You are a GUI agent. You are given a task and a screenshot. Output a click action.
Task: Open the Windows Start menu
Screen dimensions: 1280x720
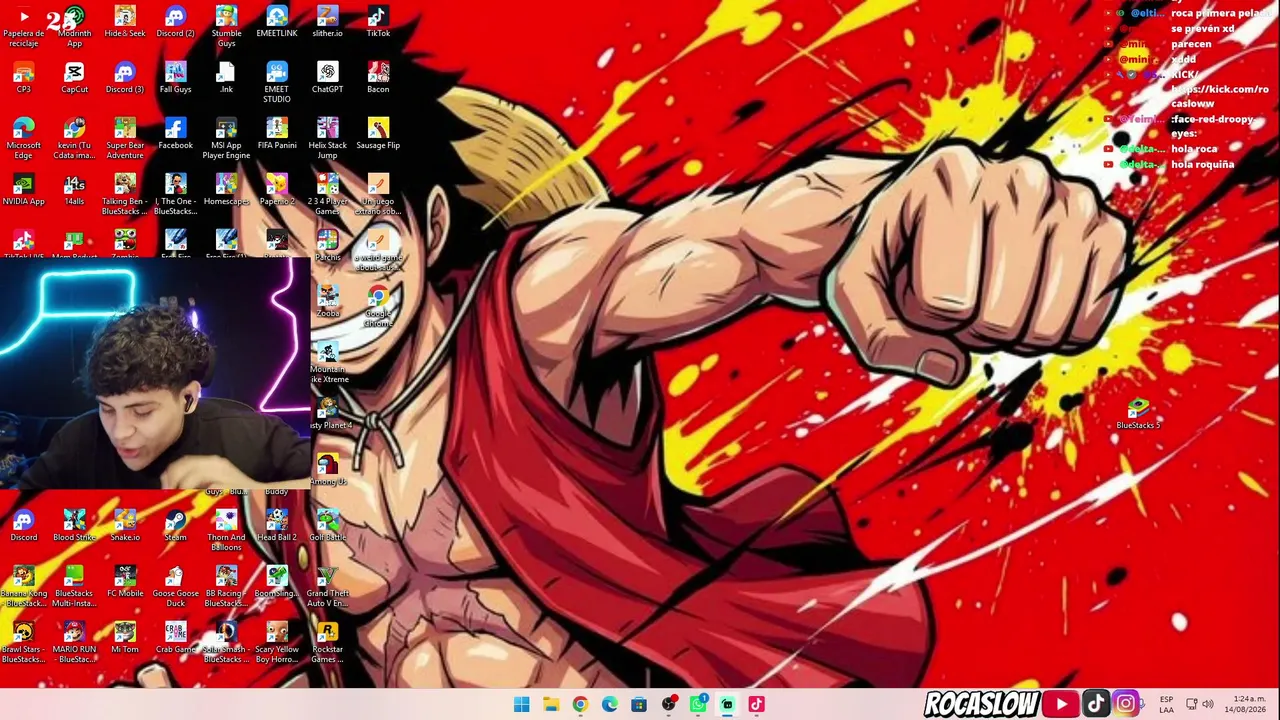coord(521,705)
